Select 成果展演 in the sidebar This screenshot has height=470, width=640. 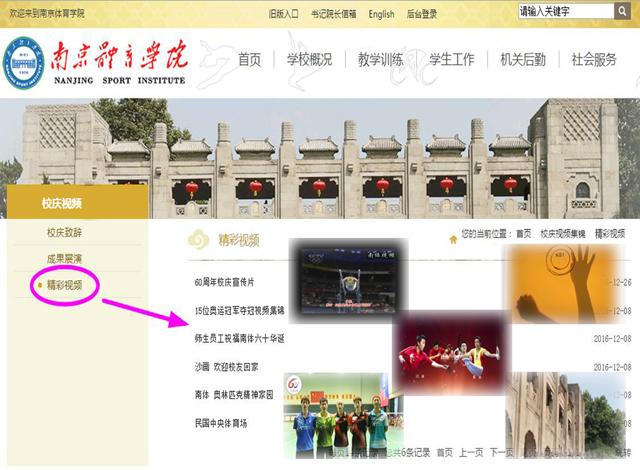(64, 258)
